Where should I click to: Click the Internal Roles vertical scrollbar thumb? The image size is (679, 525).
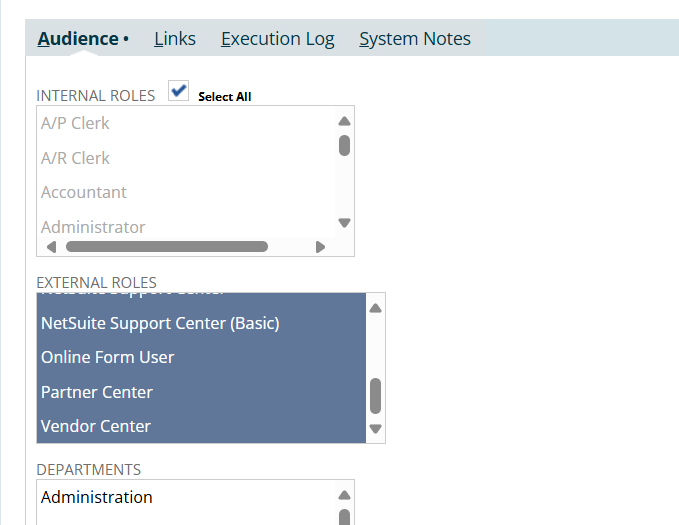(x=344, y=145)
